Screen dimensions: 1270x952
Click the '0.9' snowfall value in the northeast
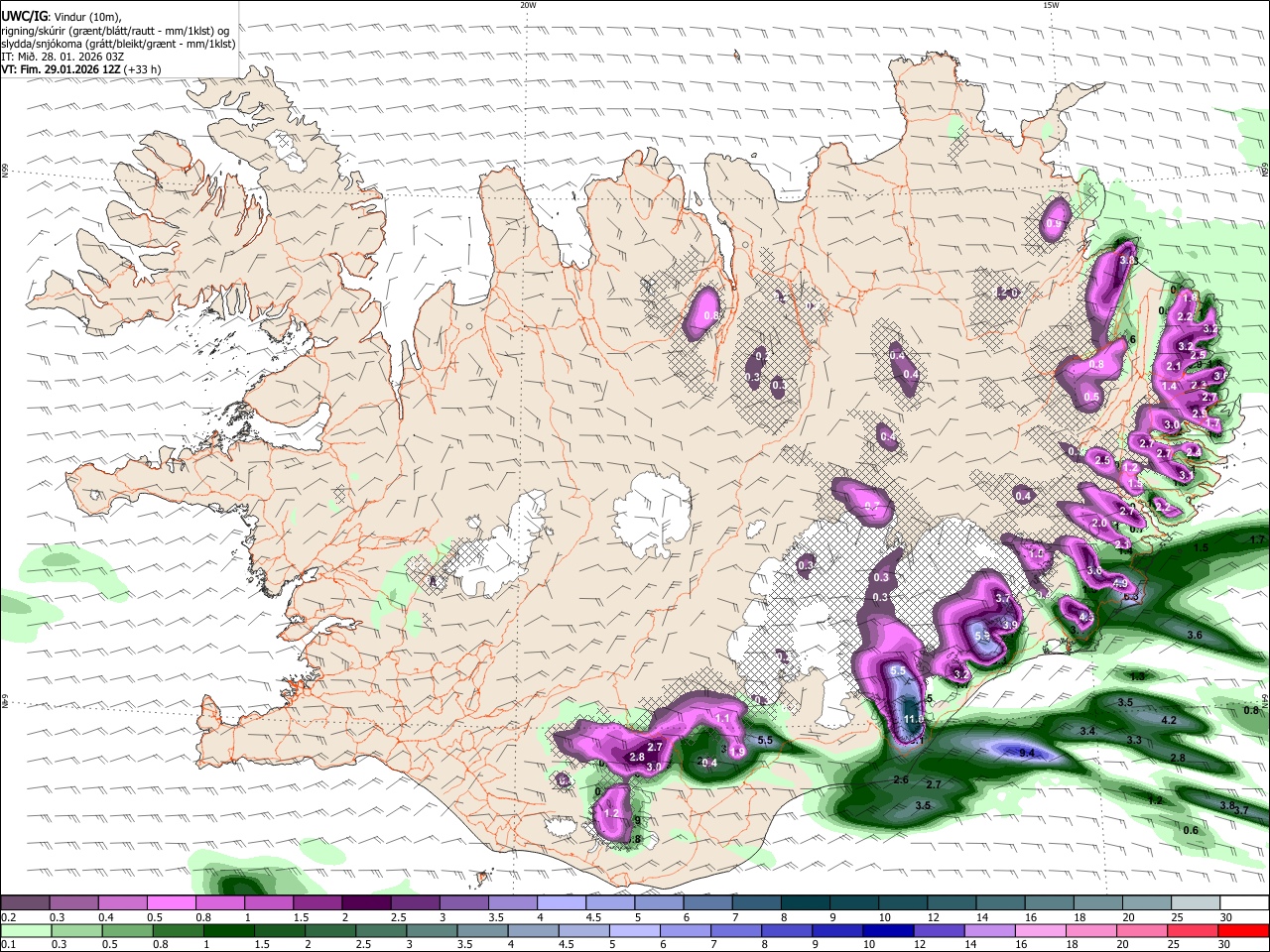1055,224
